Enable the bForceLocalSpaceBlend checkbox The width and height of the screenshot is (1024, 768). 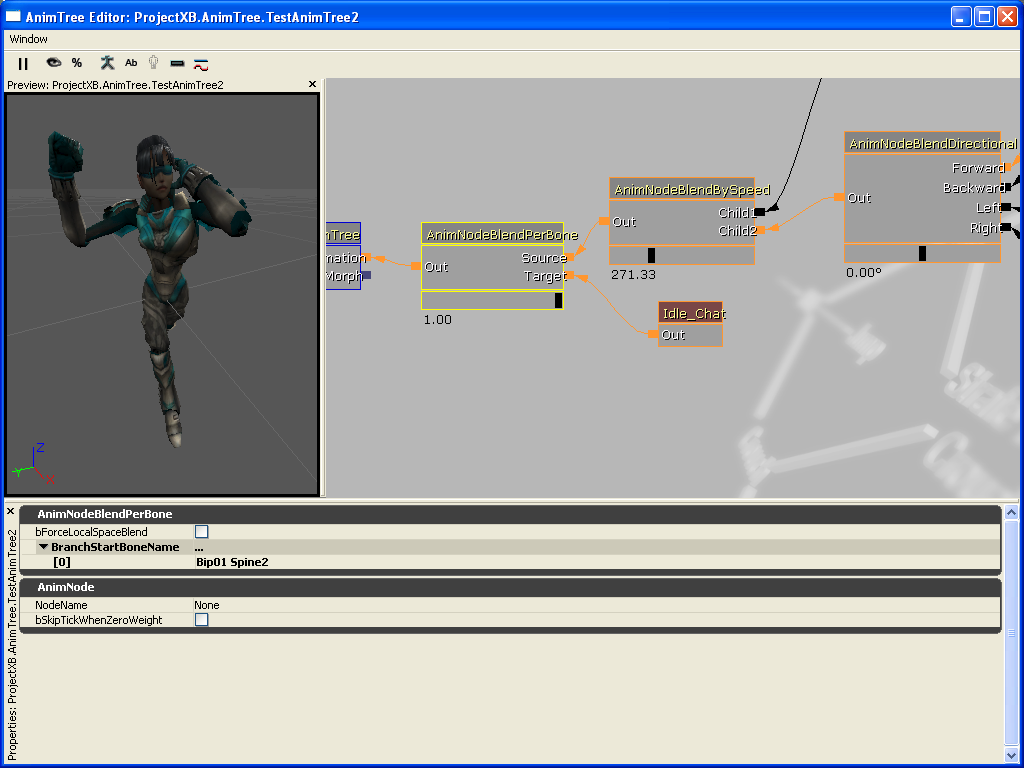[x=201, y=531]
